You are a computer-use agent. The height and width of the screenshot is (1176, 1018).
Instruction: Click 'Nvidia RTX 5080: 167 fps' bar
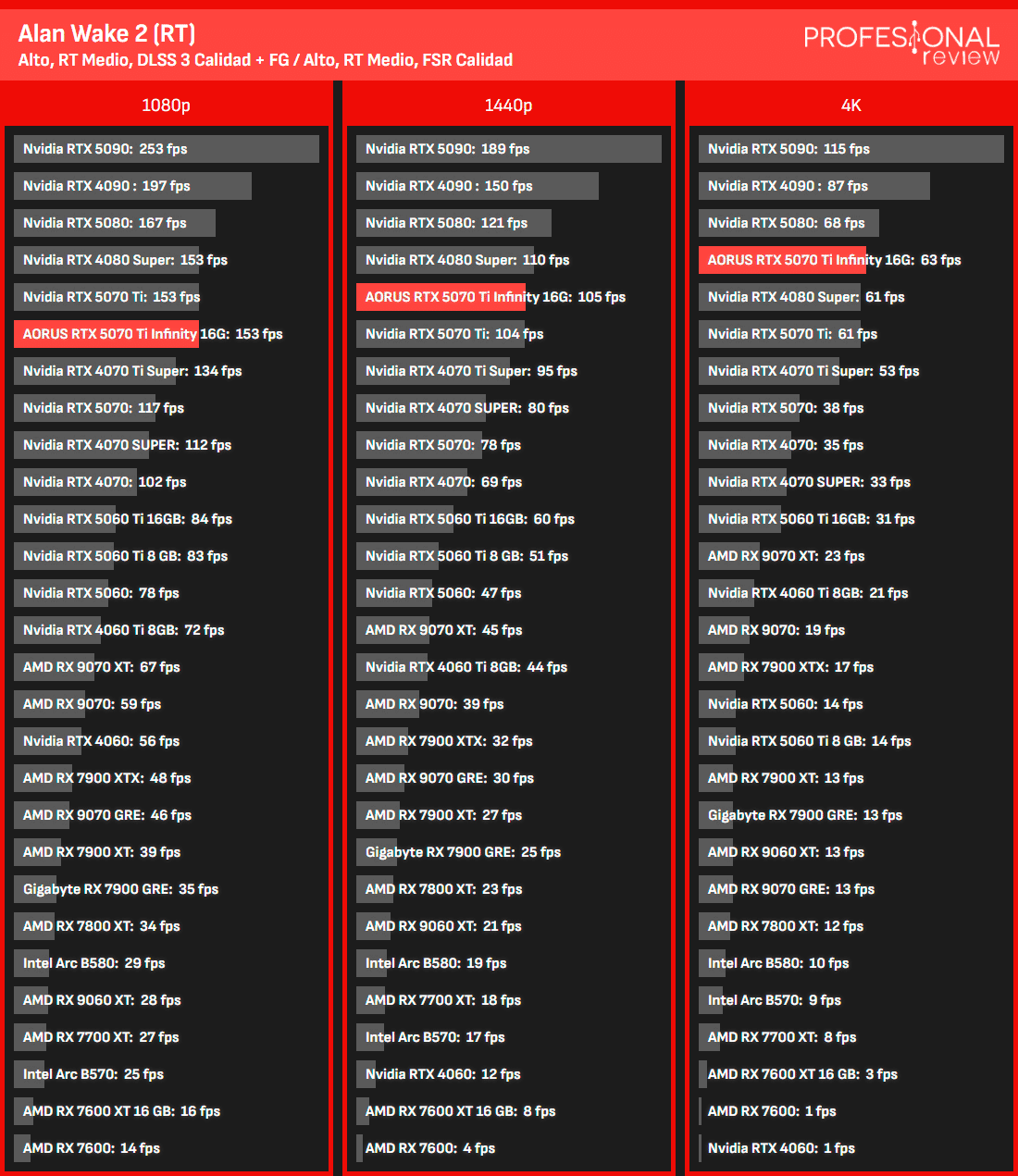point(115,223)
